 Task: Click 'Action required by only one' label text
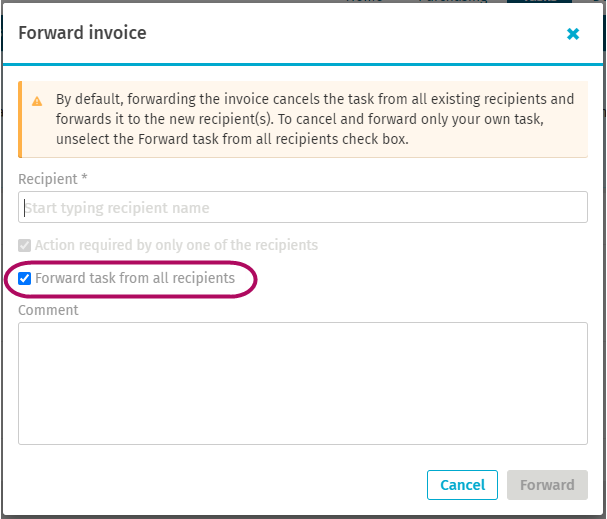tap(177, 245)
